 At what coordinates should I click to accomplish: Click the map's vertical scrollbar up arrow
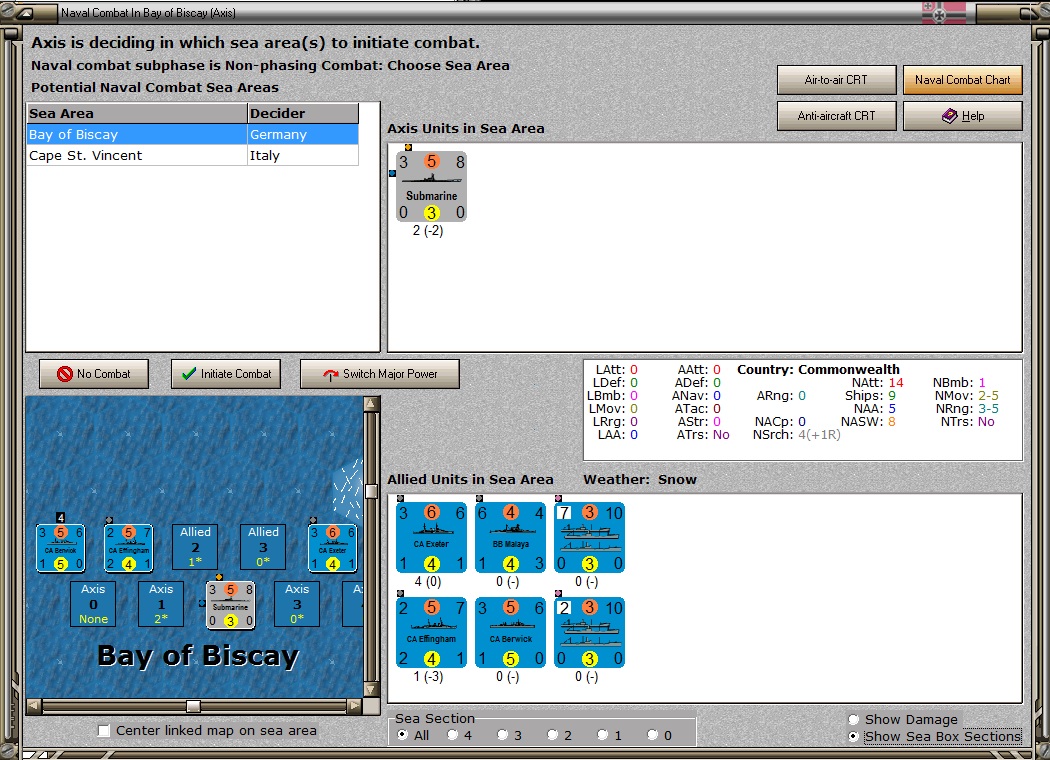pos(371,404)
